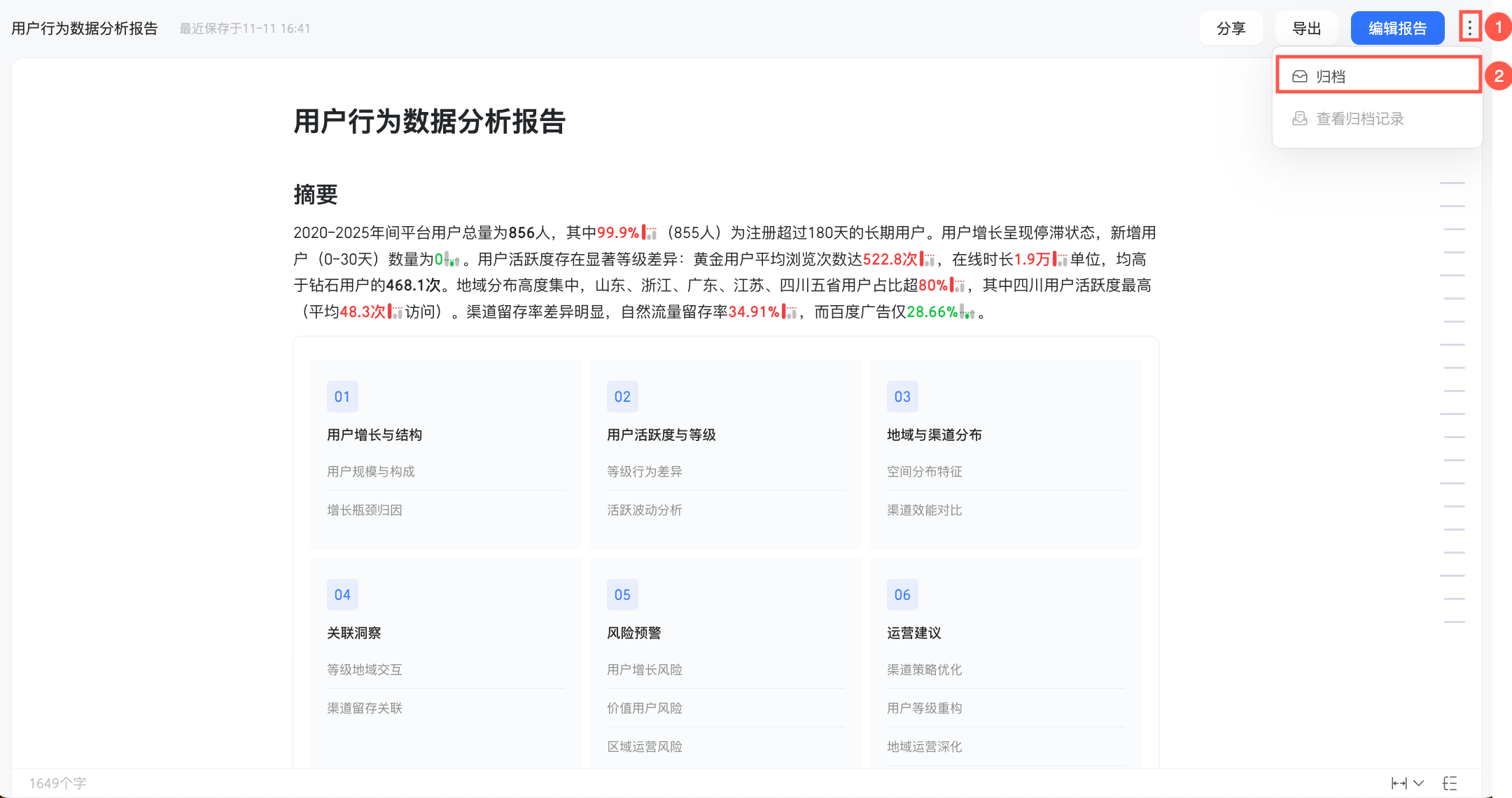Jump to 用户规模与构成 section link

tap(371, 472)
